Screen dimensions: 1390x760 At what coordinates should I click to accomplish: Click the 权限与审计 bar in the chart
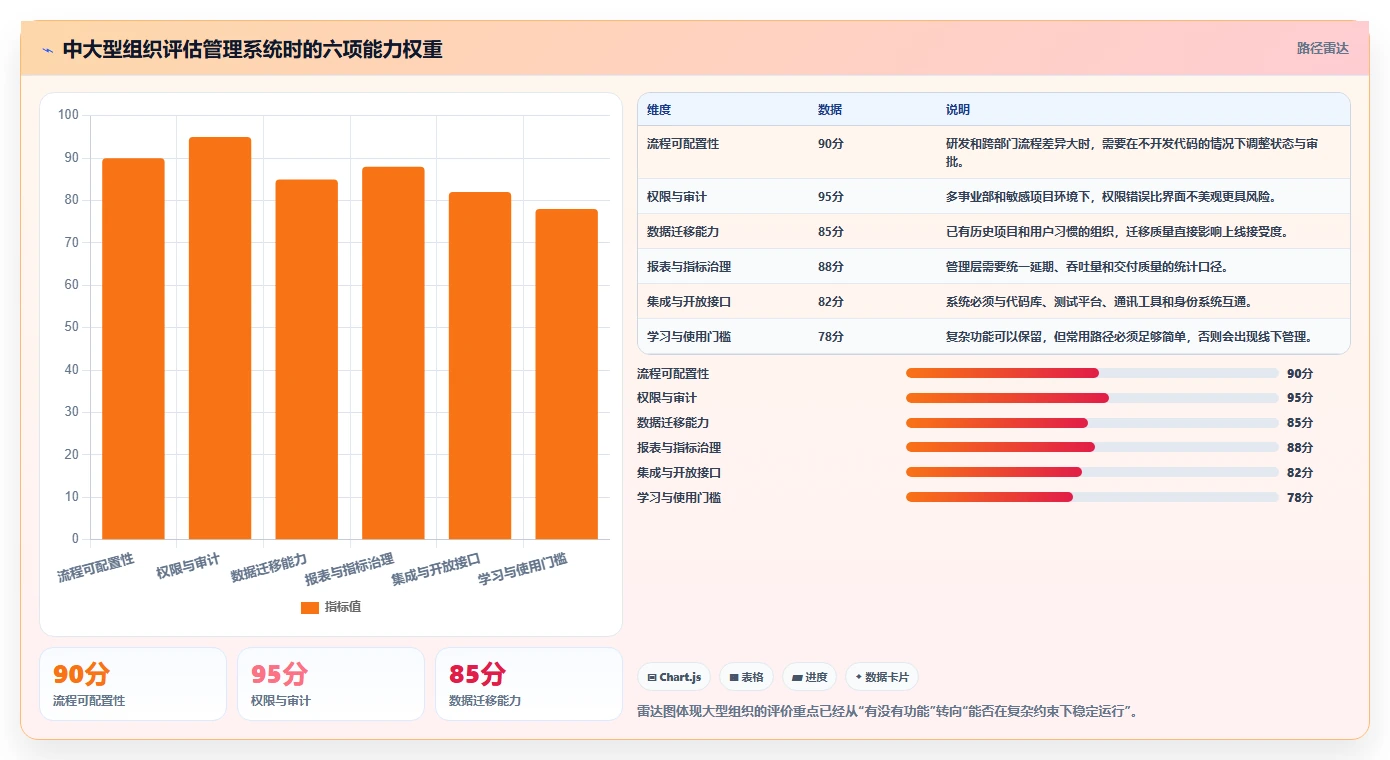pos(220,338)
